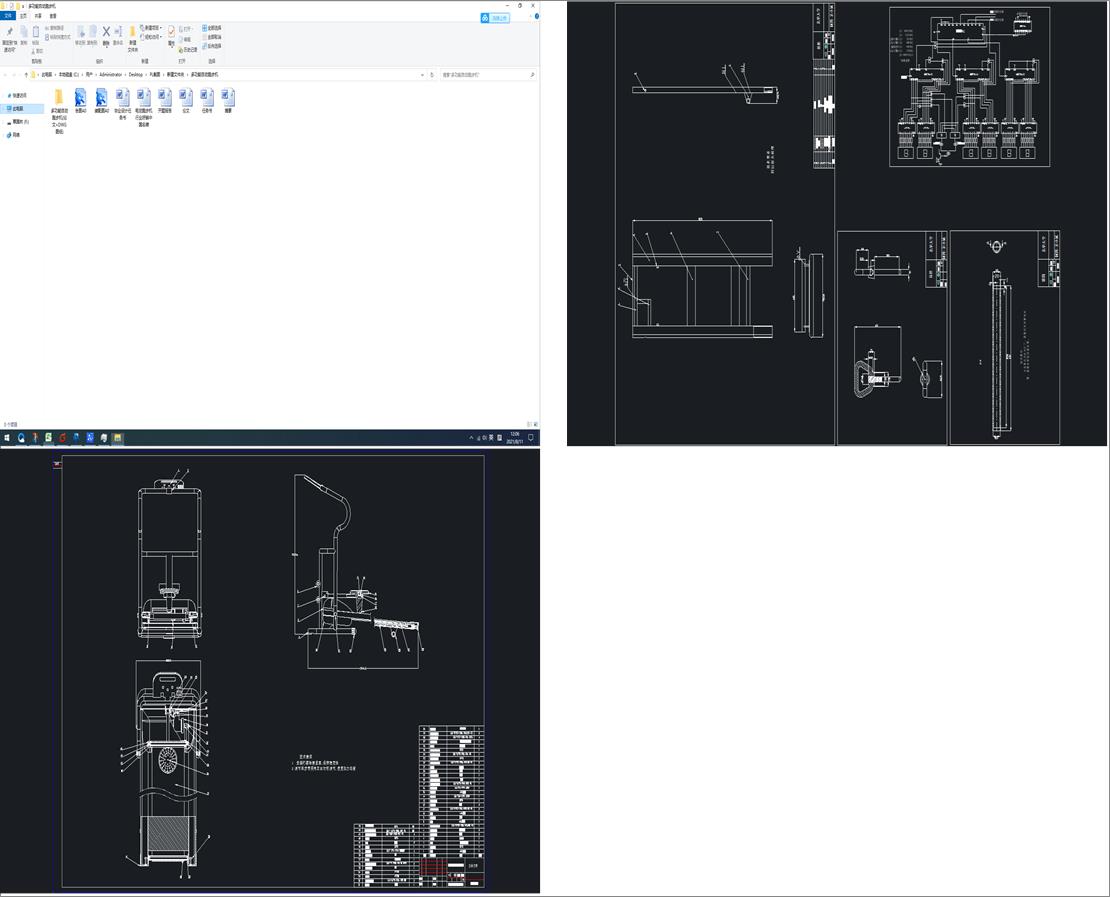This screenshot has height=897, width=1110.
Task: Click the refresh icon beside address bar
Action: click(432, 74)
